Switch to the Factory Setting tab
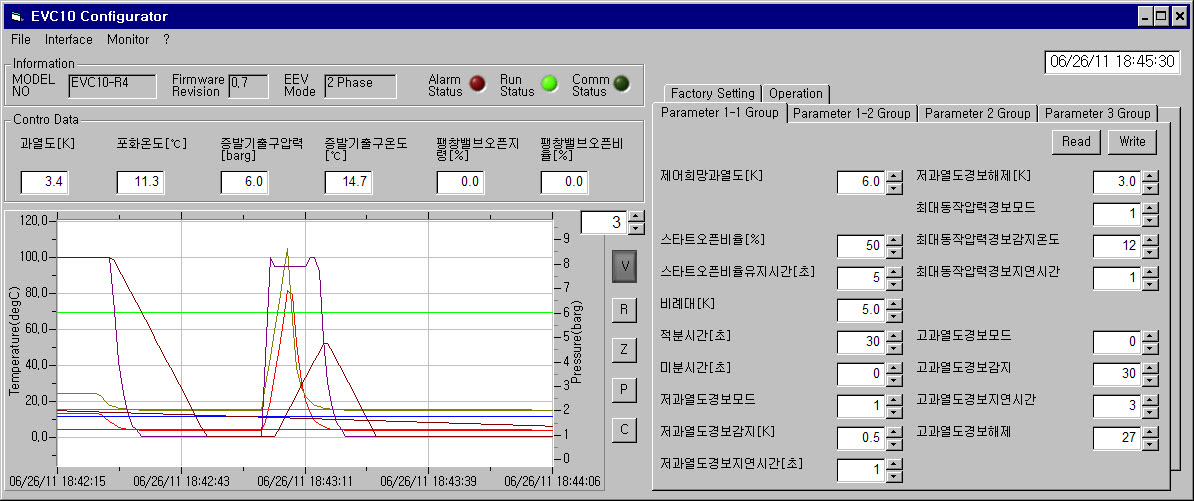This screenshot has width=1194, height=501. [x=713, y=94]
